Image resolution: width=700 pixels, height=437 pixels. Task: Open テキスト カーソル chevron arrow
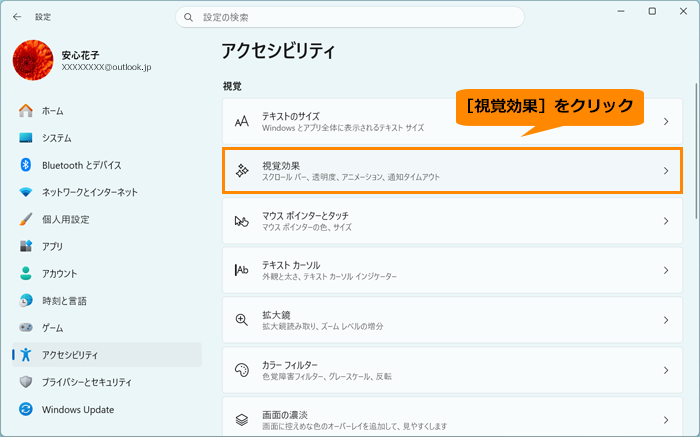click(666, 271)
